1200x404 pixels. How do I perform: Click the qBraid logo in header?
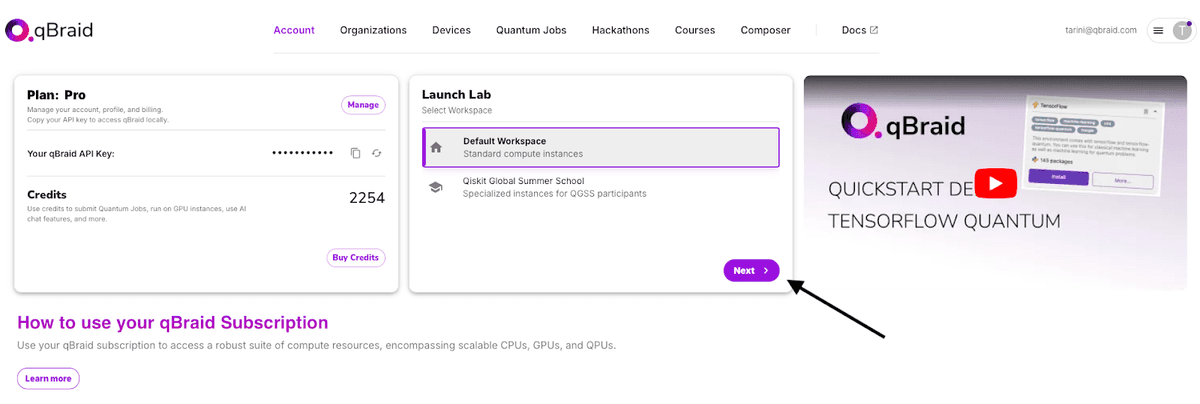(49, 30)
